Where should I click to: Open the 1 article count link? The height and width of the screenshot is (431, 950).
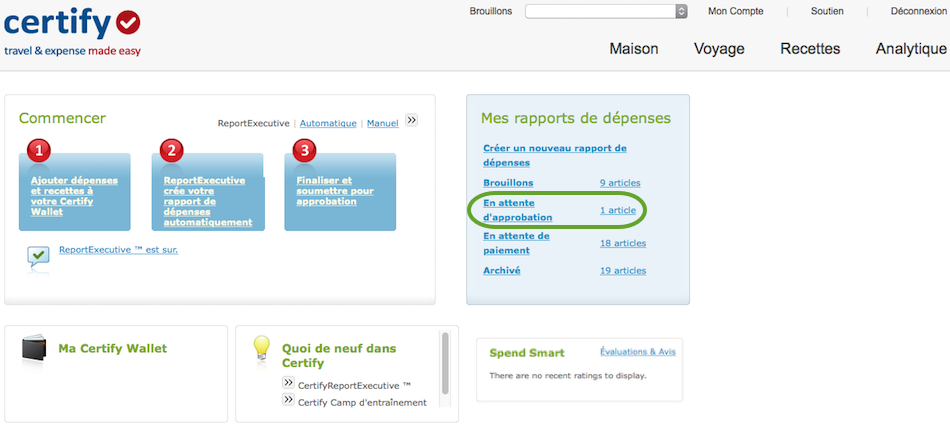(618, 210)
